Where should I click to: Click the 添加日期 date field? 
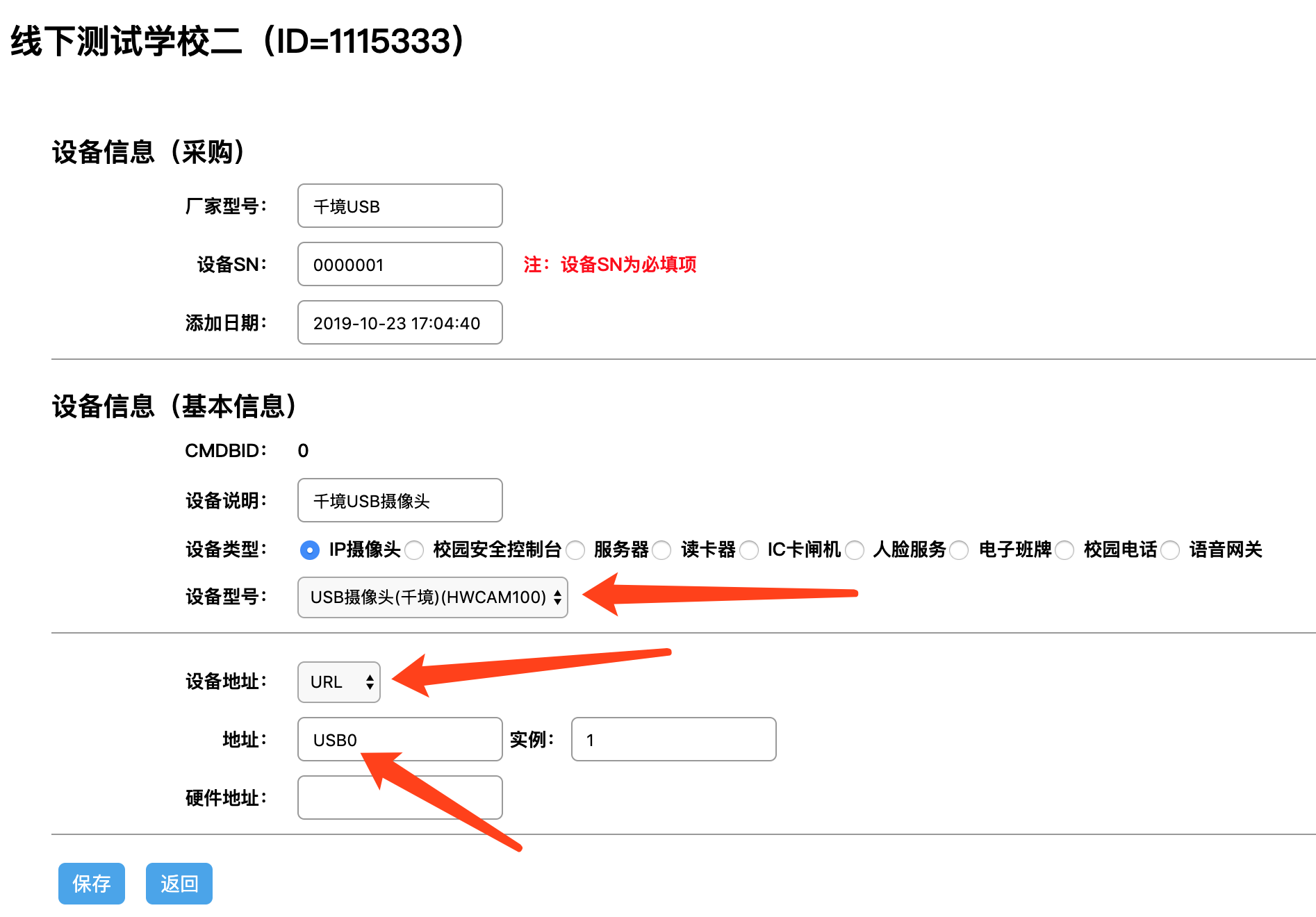(x=400, y=323)
